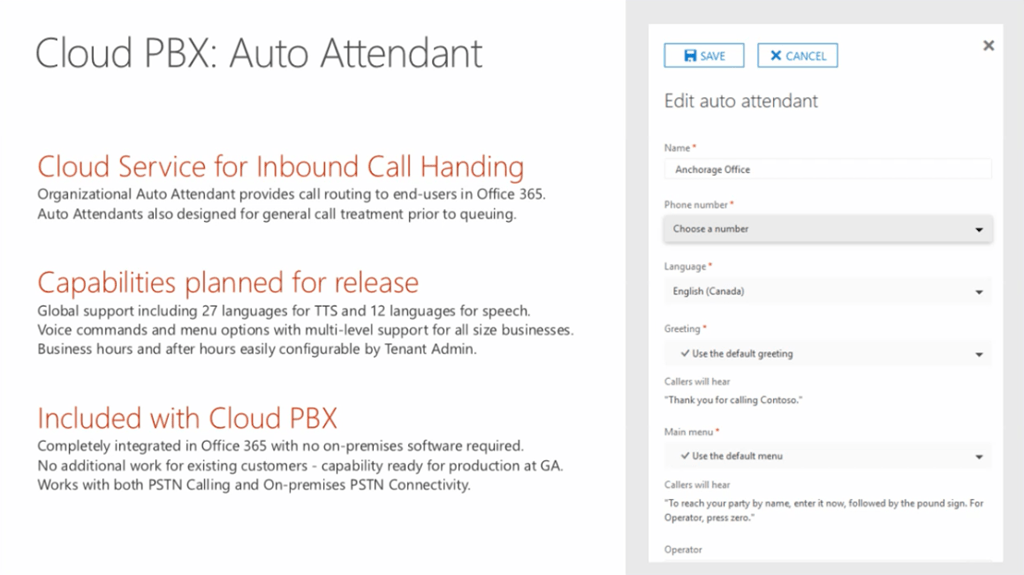Click the checkmark beside default greeting

click(x=685, y=354)
